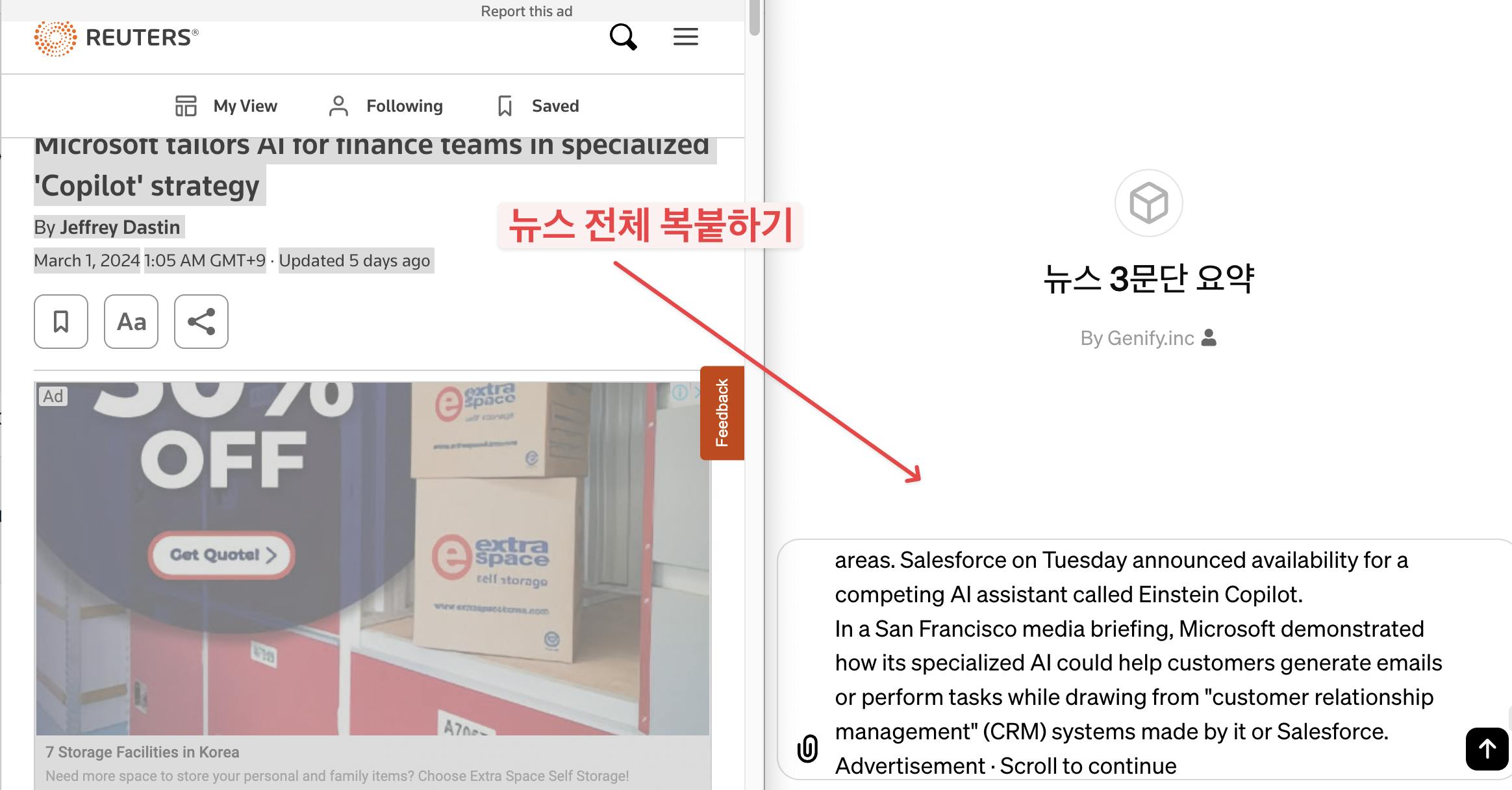Image resolution: width=1512 pixels, height=790 pixels.
Task: Click the cube GPT logo icon
Action: [1148, 203]
